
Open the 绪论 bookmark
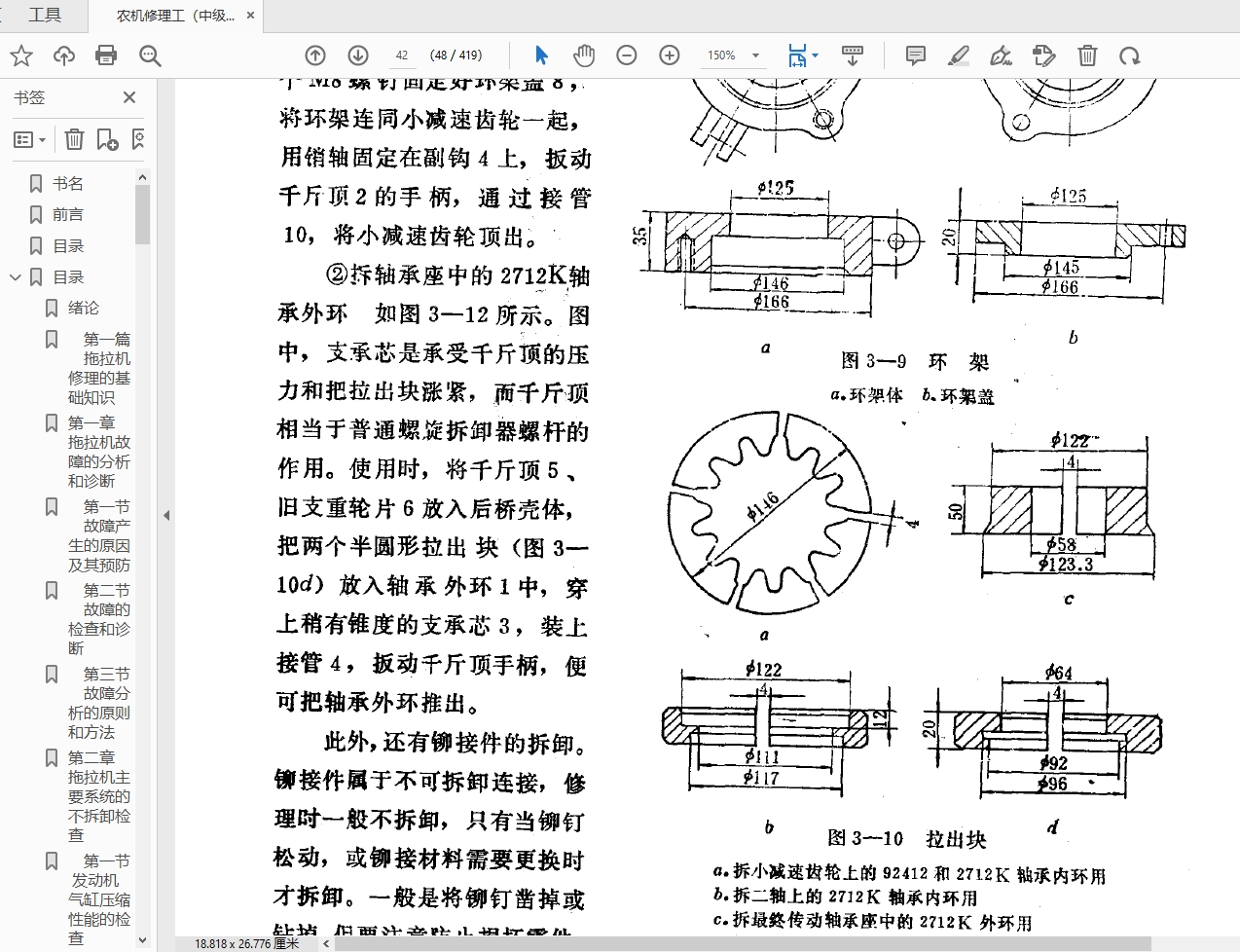click(x=84, y=308)
